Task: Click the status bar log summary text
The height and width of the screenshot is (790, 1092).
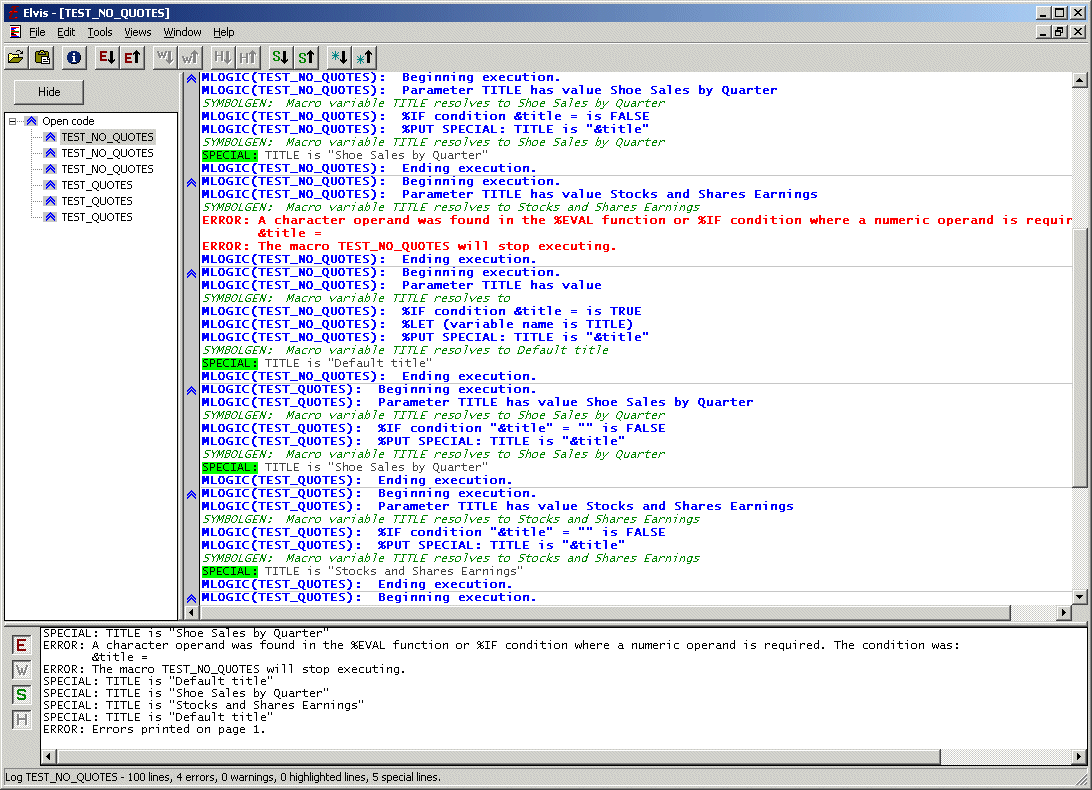Action: point(223,777)
